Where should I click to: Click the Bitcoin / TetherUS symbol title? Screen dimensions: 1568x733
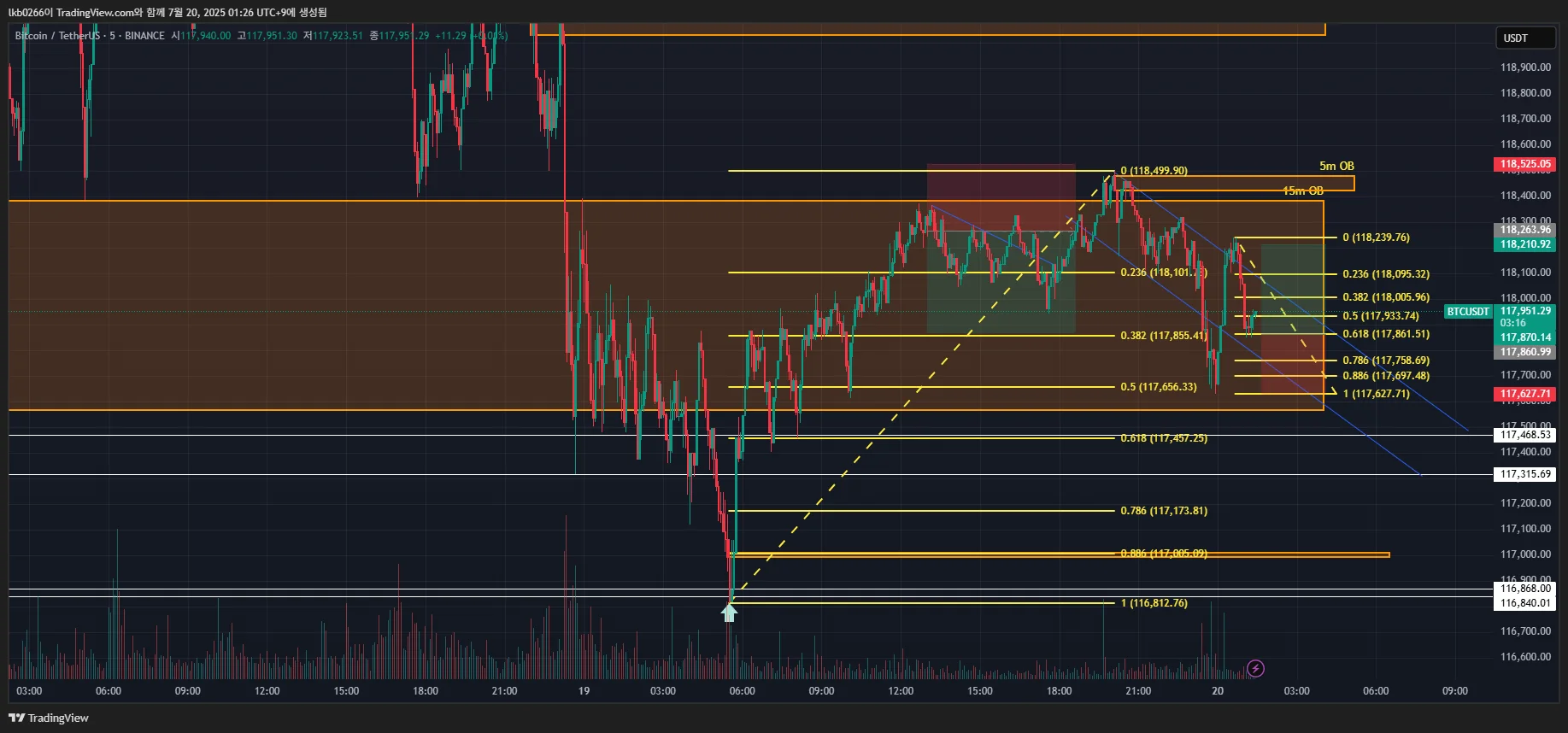[x=57, y=36]
